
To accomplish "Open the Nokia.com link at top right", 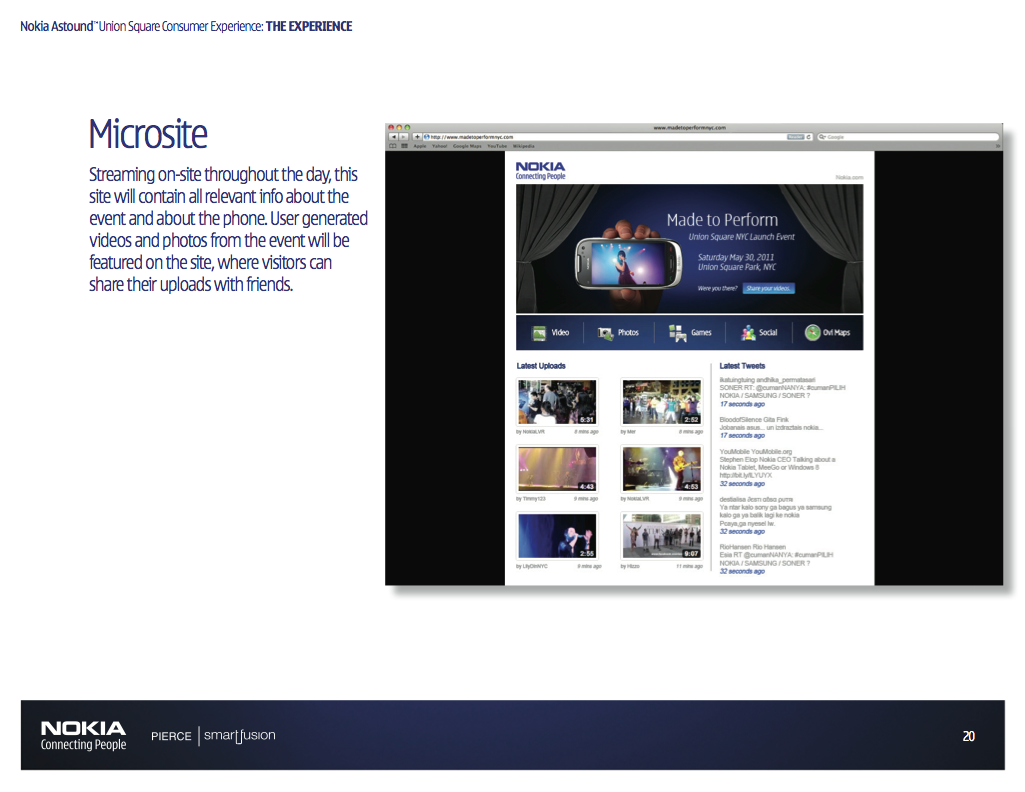I will point(849,177).
